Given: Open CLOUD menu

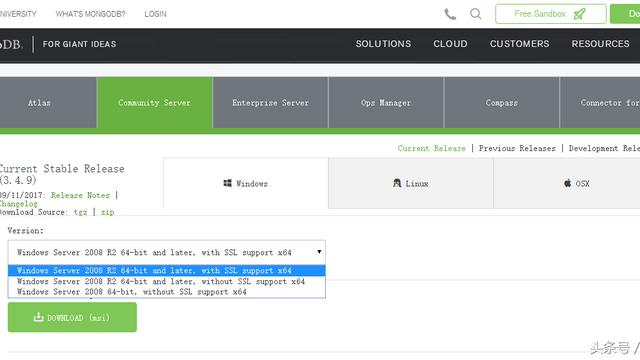Looking at the screenshot, I should tap(450, 44).
